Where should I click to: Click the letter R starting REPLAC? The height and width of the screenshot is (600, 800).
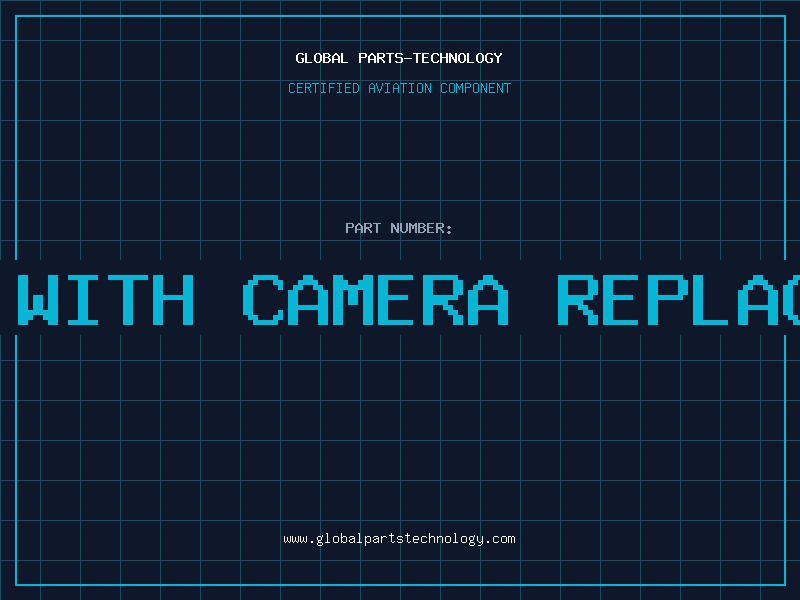click(x=578, y=299)
